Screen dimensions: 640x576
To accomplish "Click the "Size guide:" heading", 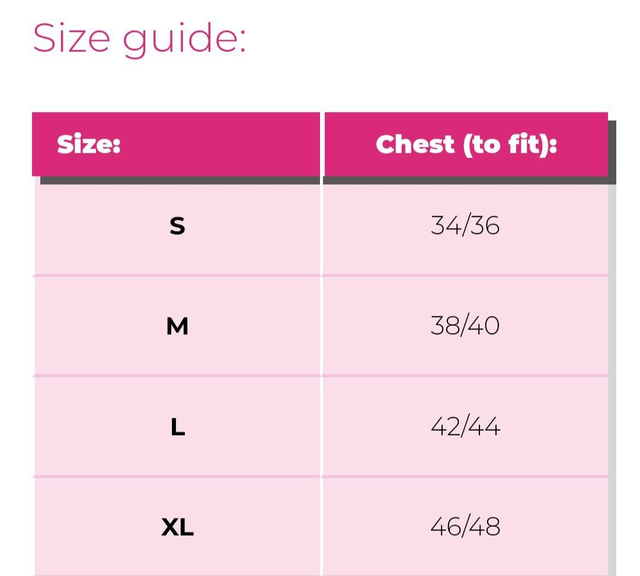I will (139, 40).
